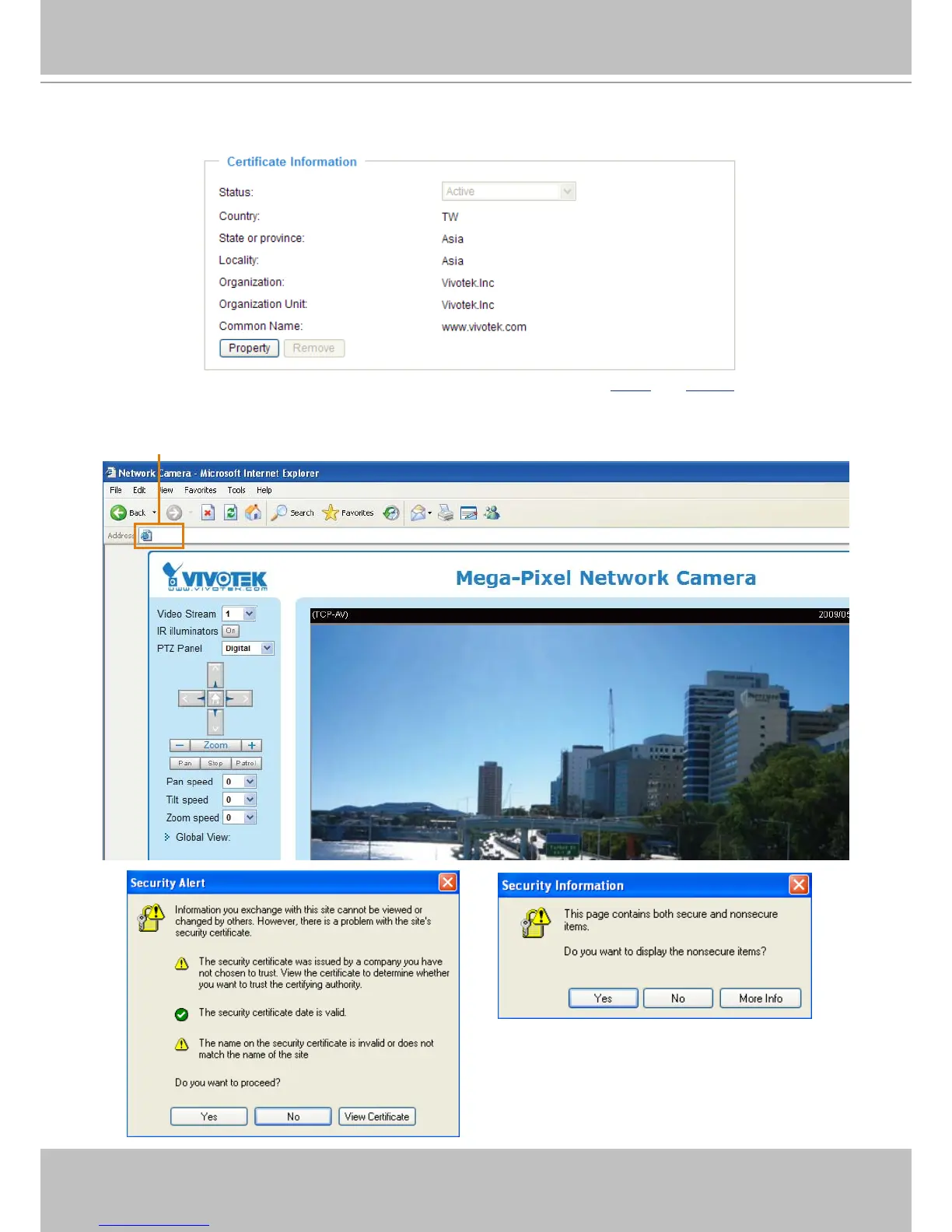952x1232 pixels.
Task: Open Back button history dropdown arrow
Action: tap(154, 513)
